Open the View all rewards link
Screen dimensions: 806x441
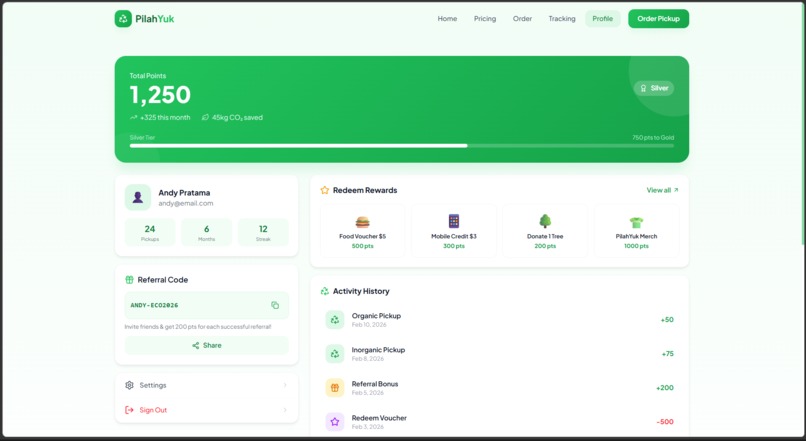pos(662,190)
